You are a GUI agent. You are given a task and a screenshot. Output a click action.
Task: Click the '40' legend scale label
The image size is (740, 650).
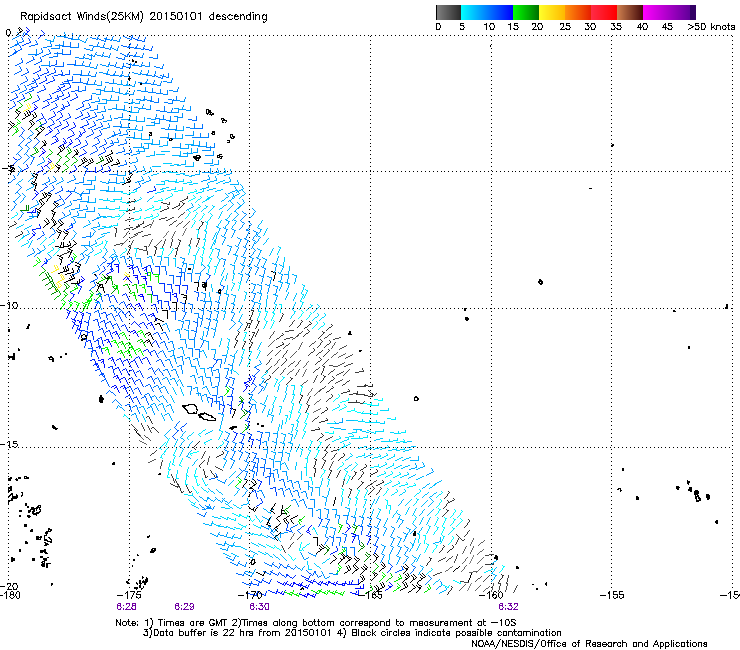click(x=642, y=27)
